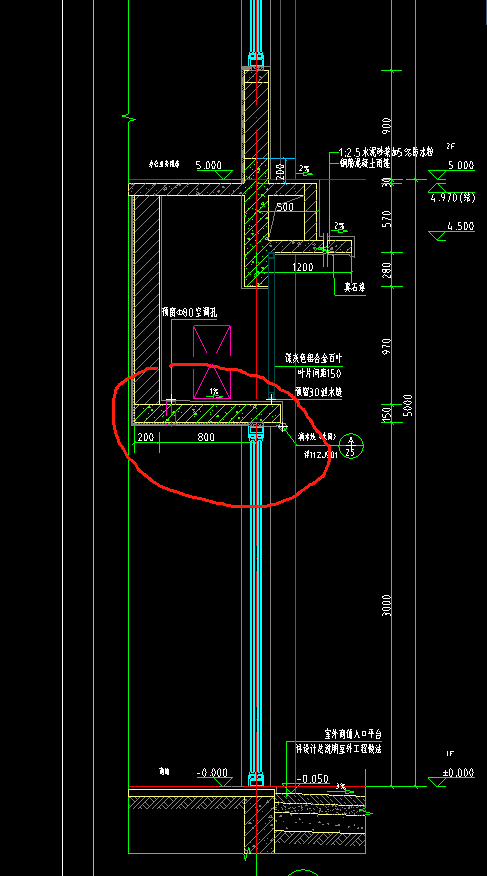Click the vertical dimension text 570

coord(387,219)
